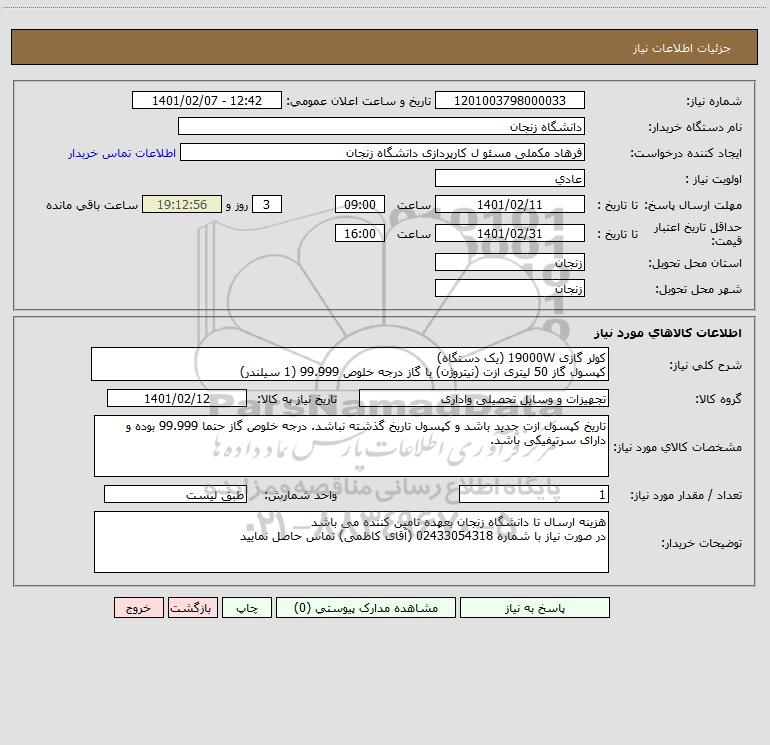770x745 pixels.
Task: Open اطلاعات تماس خریدار link
Action: [x=122, y=153]
